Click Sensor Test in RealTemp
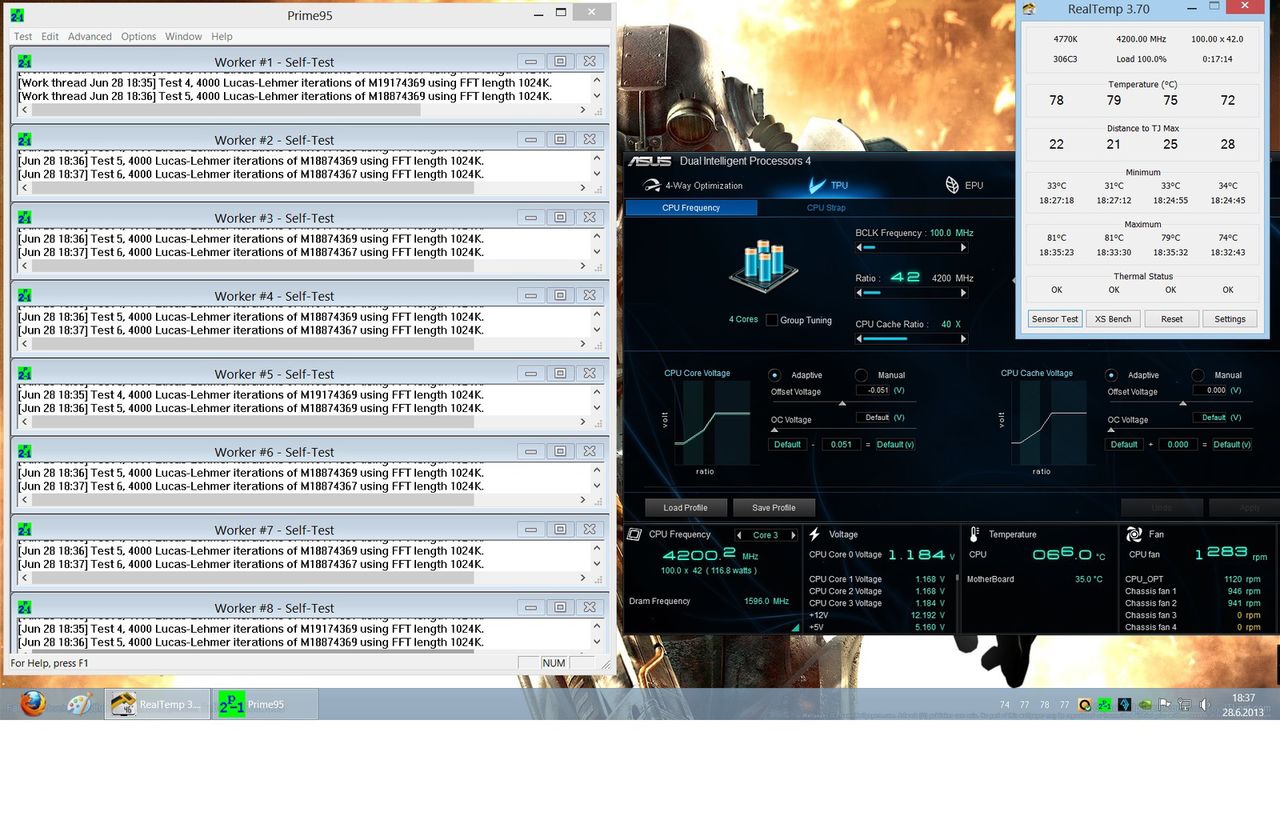The image size is (1280, 816). point(1055,319)
